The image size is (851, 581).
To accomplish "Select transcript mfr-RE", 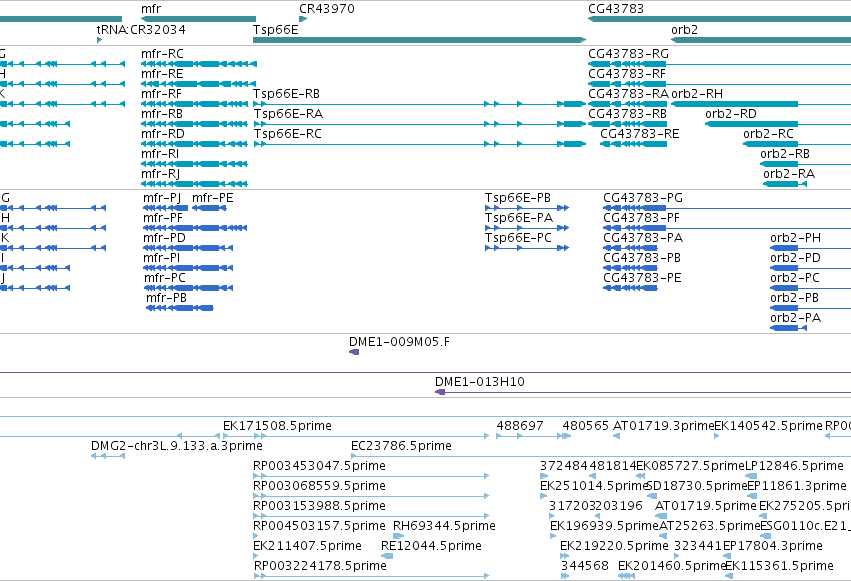I will click(x=199, y=84).
